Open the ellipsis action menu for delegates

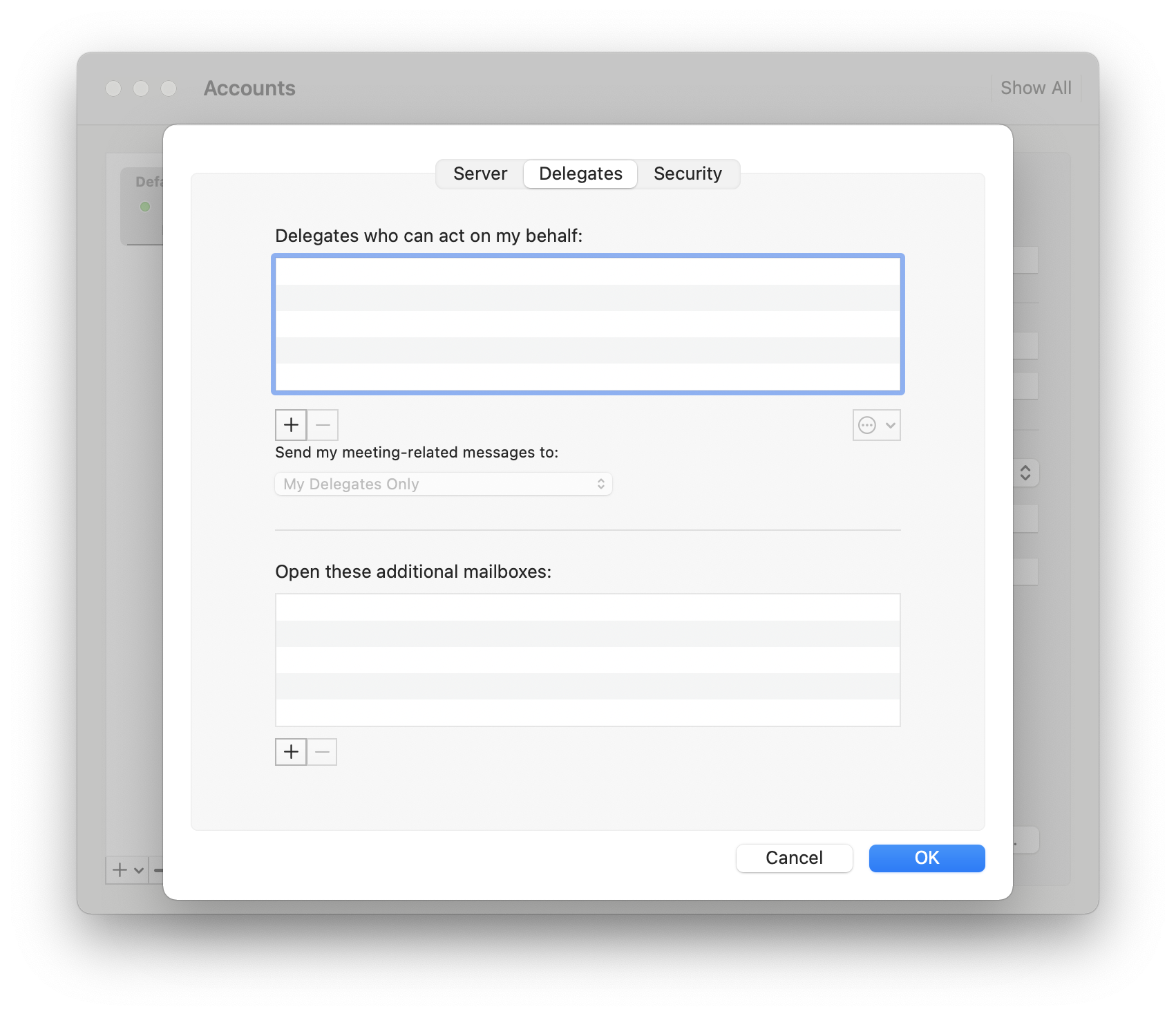(876, 425)
